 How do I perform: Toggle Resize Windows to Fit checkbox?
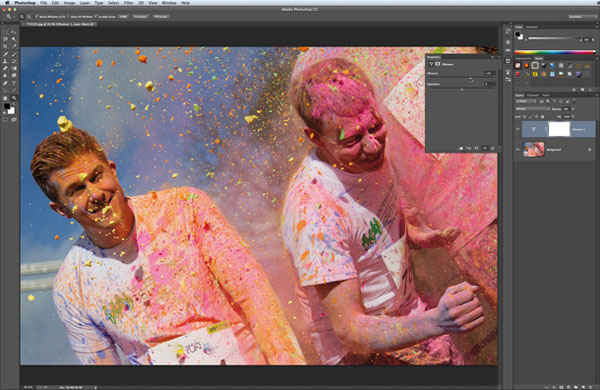pyautogui.click(x=37, y=16)
